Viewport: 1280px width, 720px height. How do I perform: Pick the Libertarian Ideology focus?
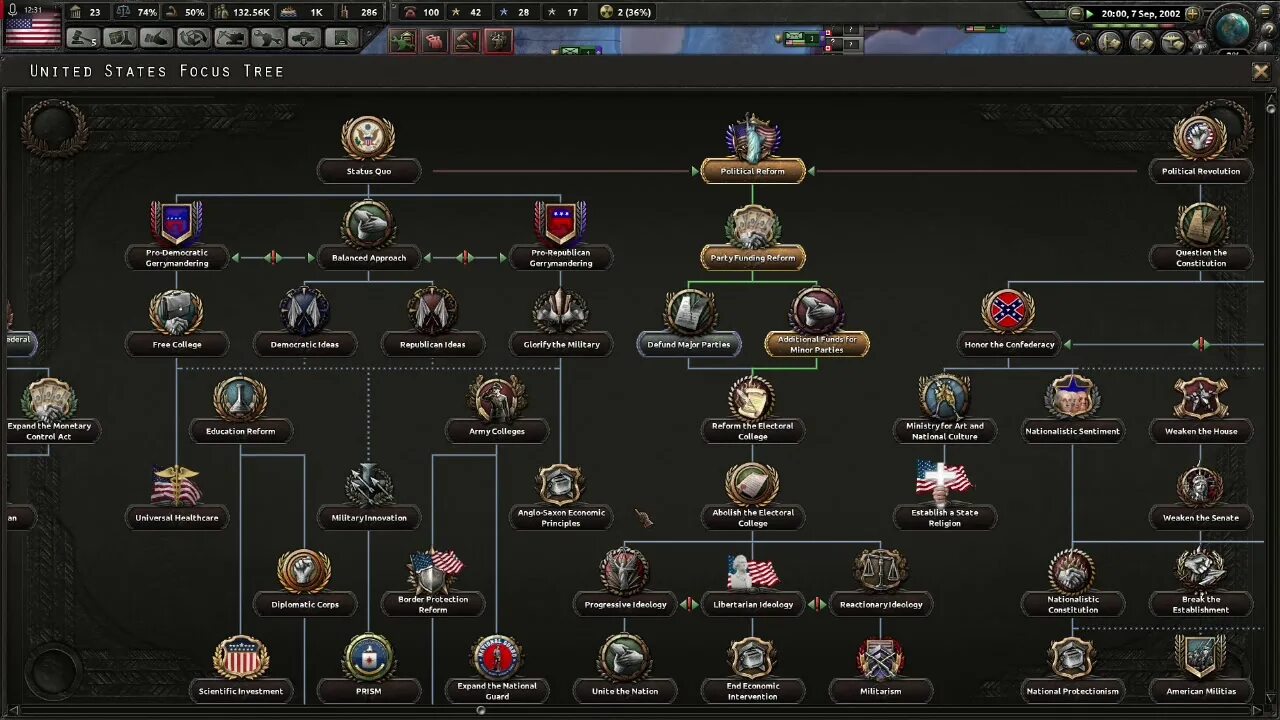[753, 604]
